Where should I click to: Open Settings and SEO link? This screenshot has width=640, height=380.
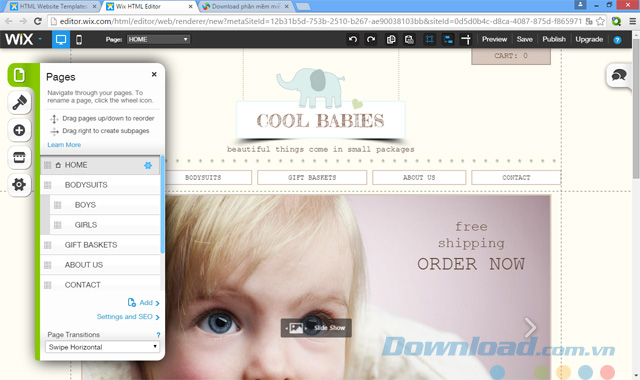point(128,317)
